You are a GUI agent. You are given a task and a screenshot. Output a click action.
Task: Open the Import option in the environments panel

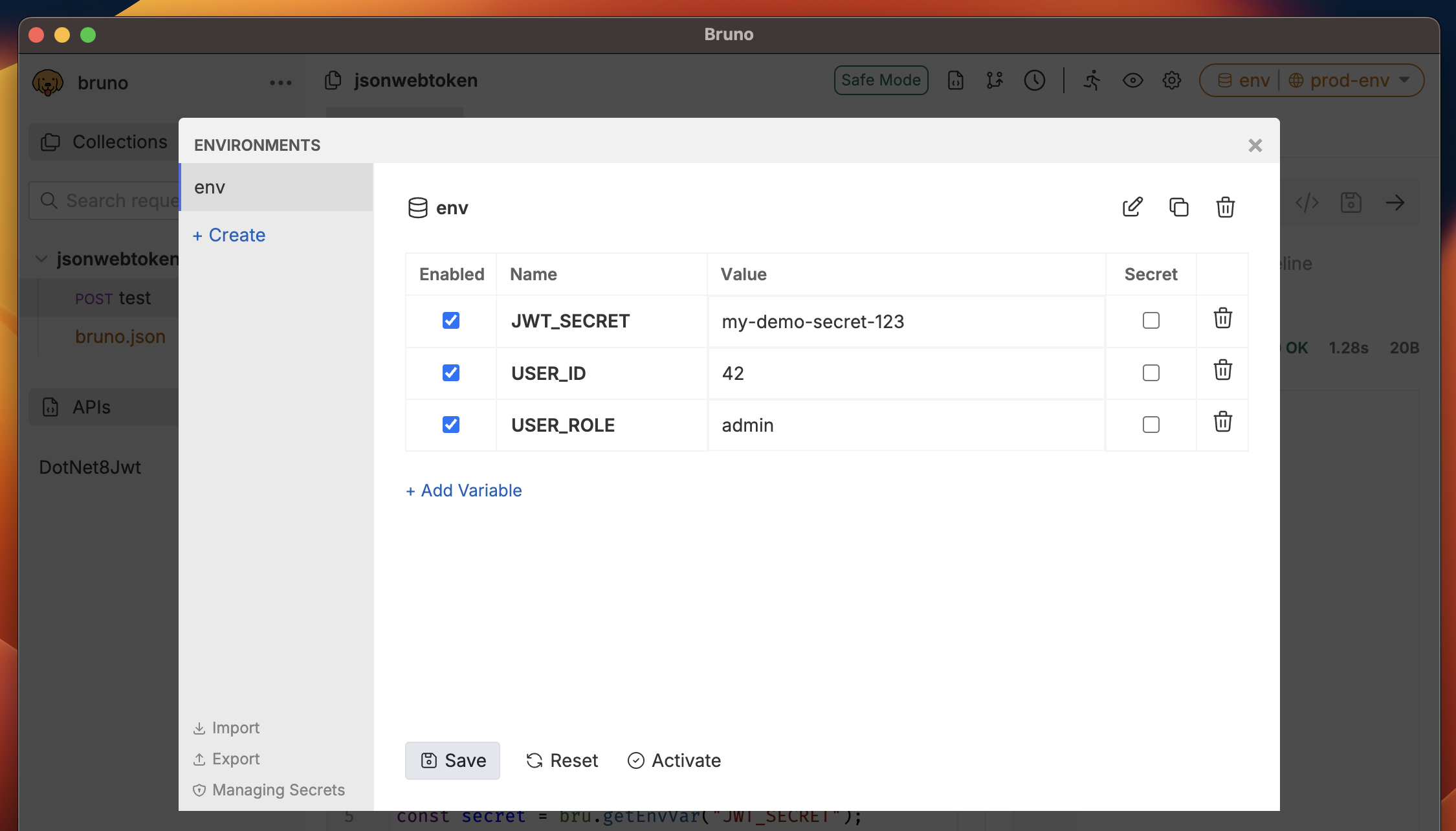point(226,727)
